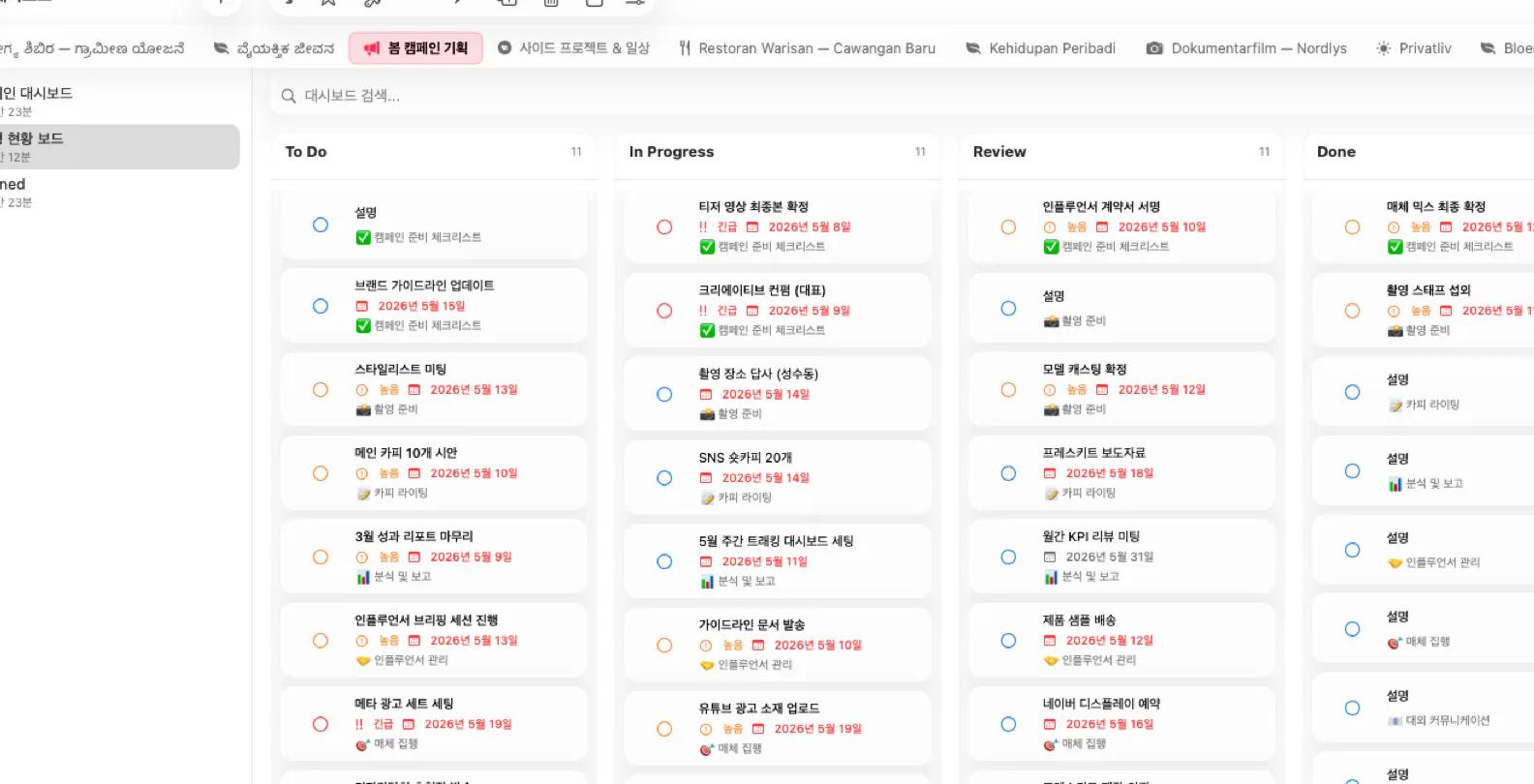This screenshot has width=1534, height=784.
Task: Click the camera emoji in 촬영 장소 답사 (성수동)
Action: coord(707,414)
